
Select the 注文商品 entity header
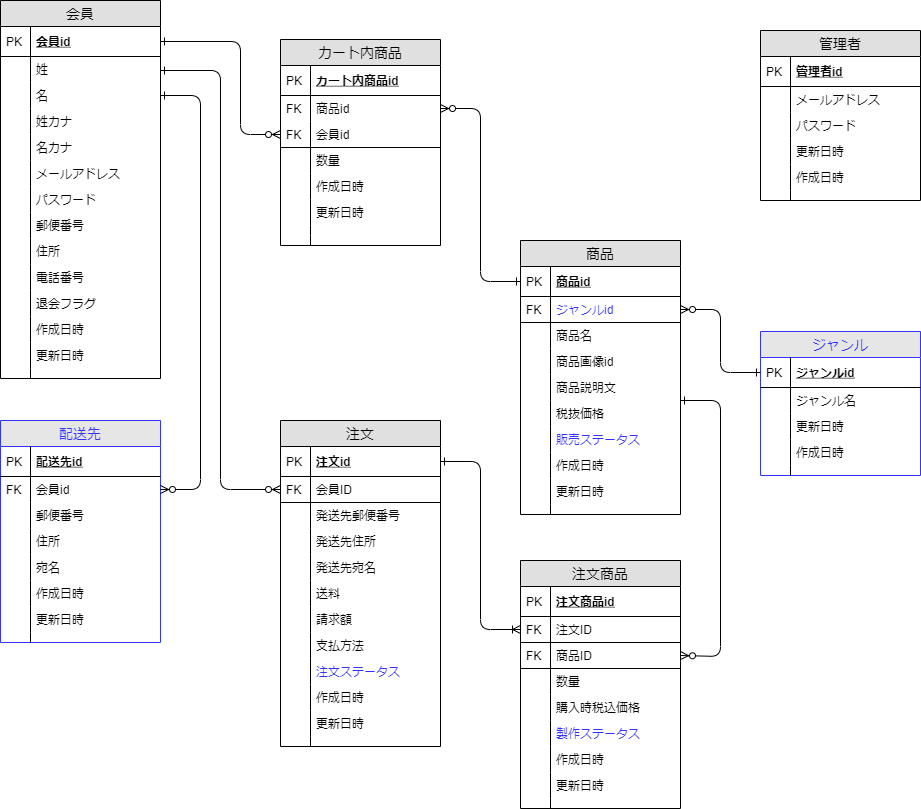click(x=600, y=573)
